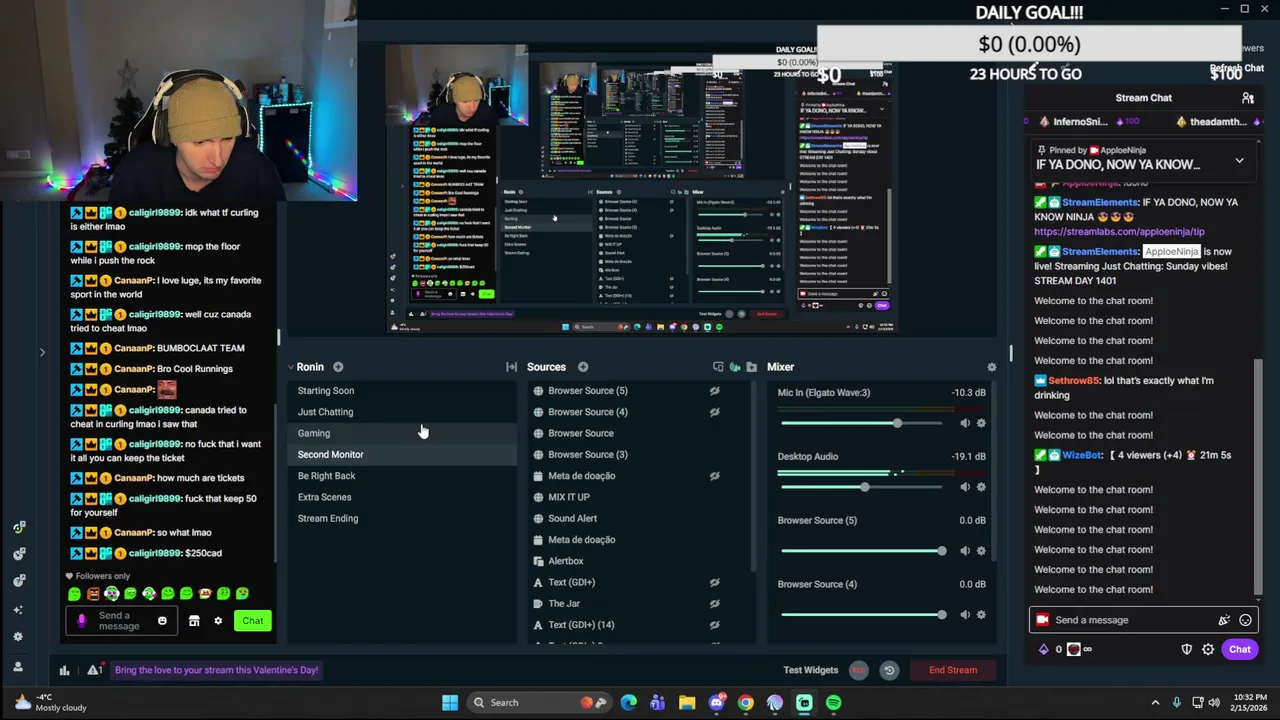Open Desktop Audio settings gear
Screen dimensions: 1280x720
pyautogui.click(x=981, y=487)
